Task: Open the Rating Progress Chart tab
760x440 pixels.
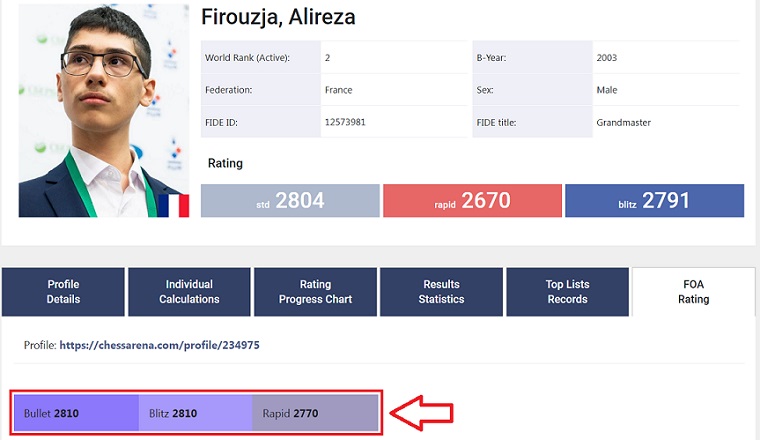Action: pyautogui.click(x=315, y=292)
